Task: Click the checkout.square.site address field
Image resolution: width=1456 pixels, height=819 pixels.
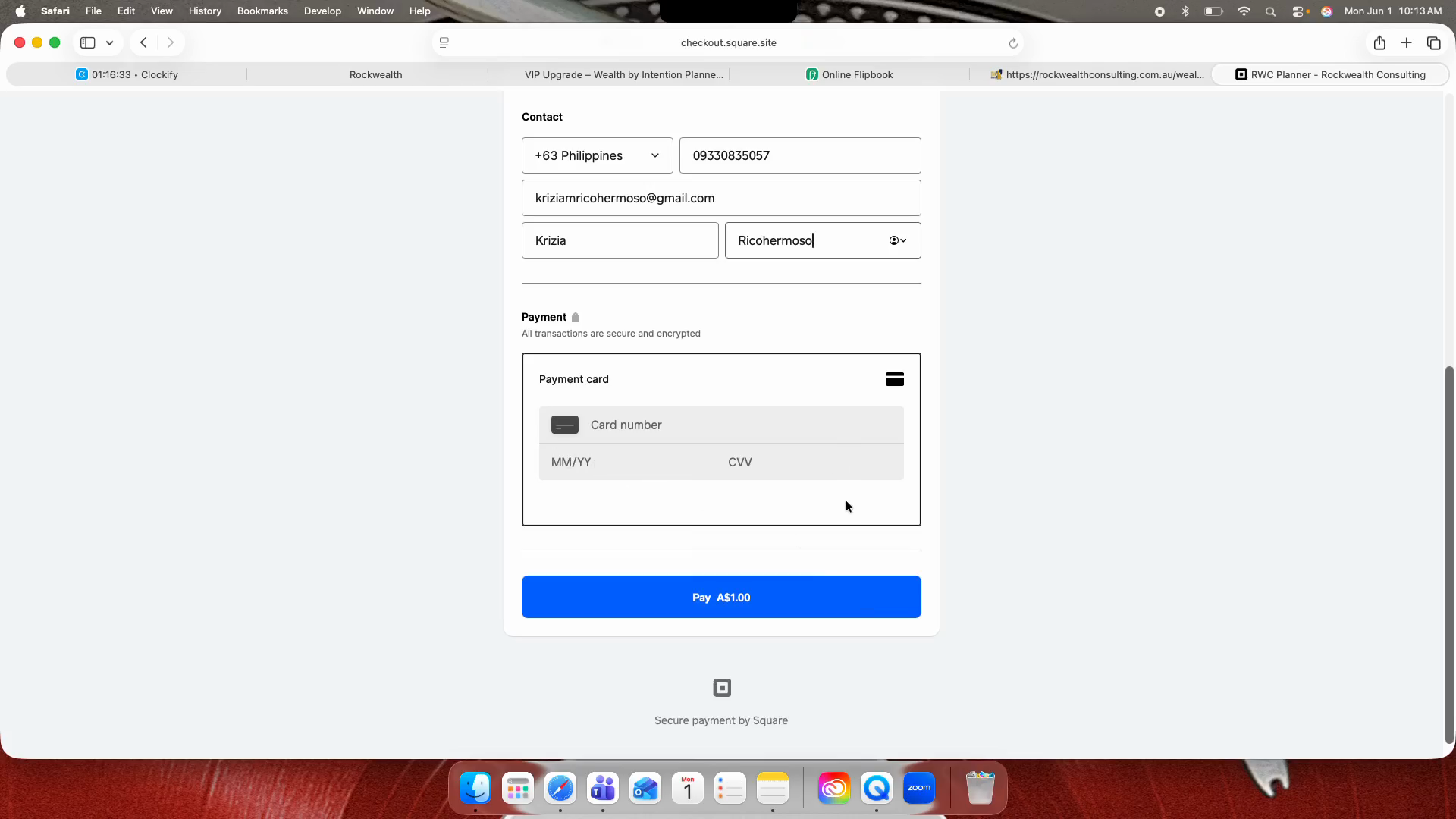Action: pyautogui.click(x=728, y=42)
